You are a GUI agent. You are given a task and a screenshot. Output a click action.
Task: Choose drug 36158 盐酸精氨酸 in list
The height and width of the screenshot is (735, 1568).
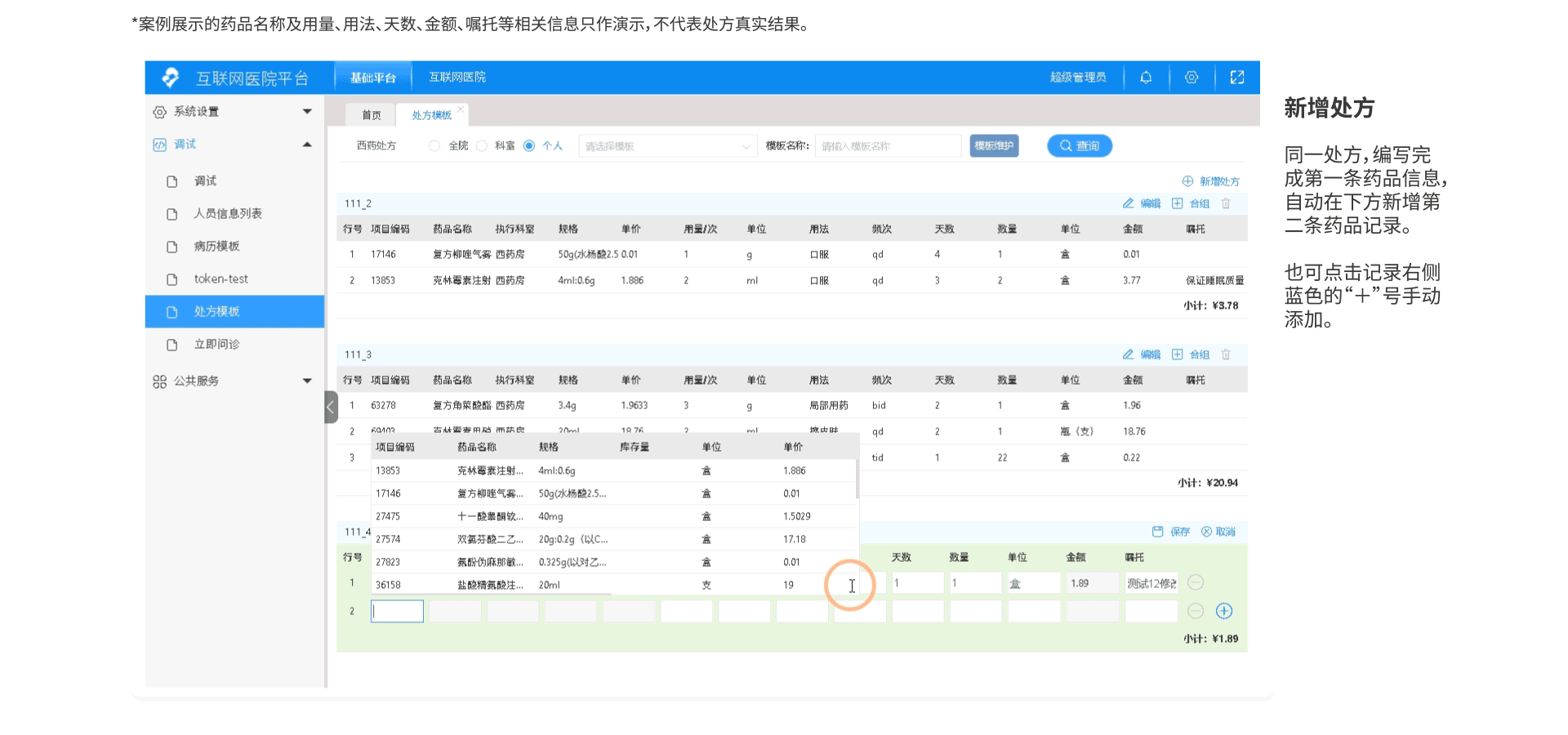point(614,585)
